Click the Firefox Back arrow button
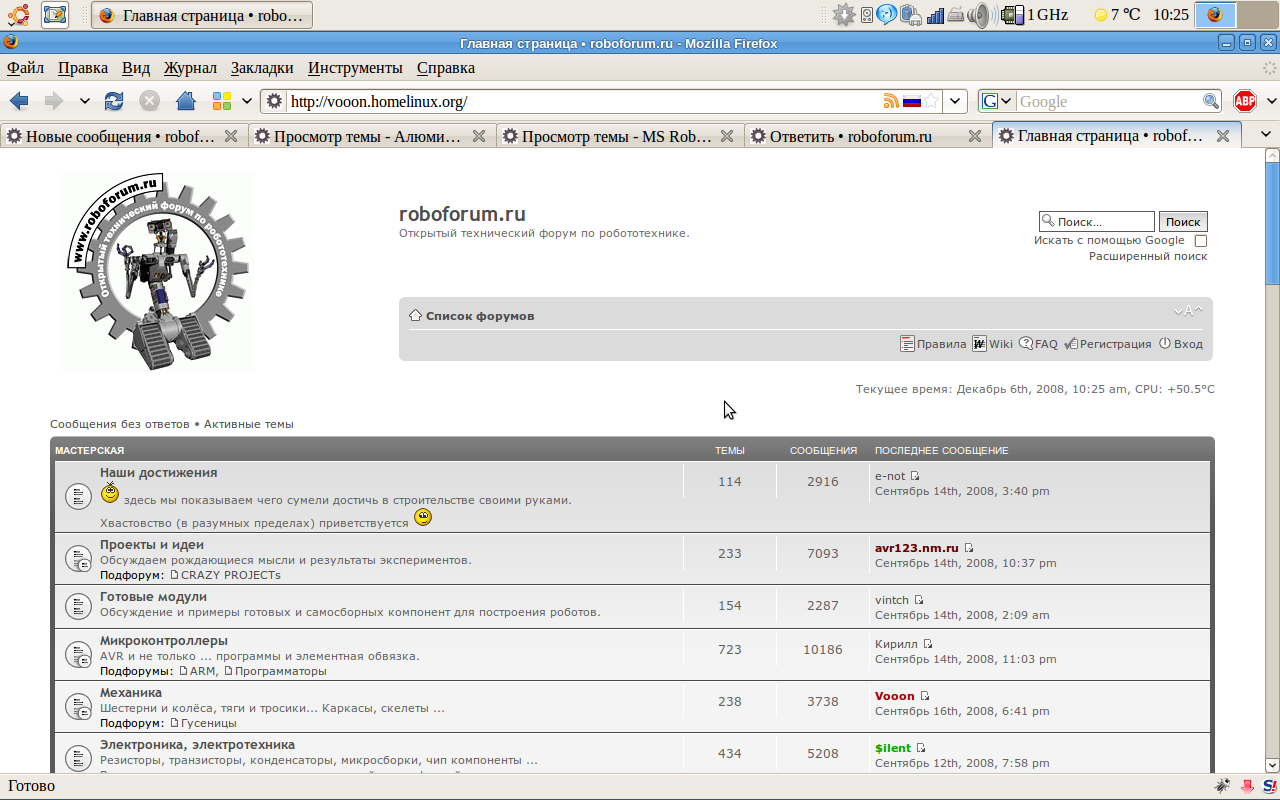The width and height of the screenshot is (1280, 800). pos(19,101)
